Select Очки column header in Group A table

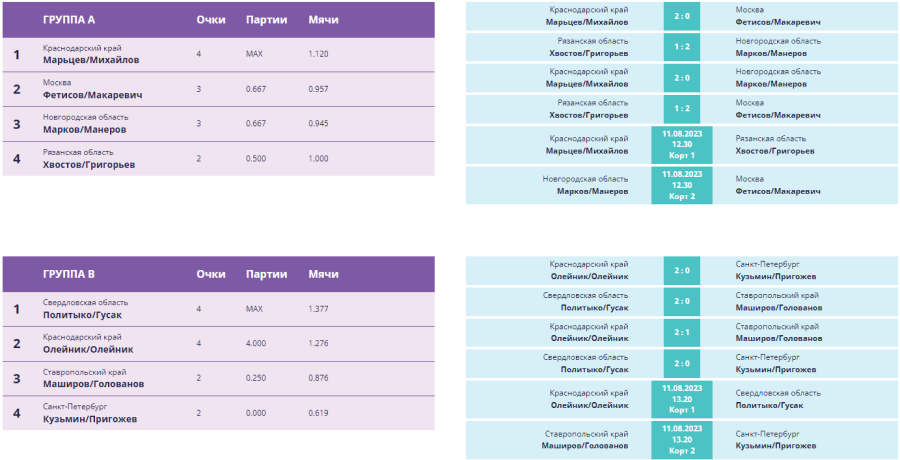coord(211,19)
